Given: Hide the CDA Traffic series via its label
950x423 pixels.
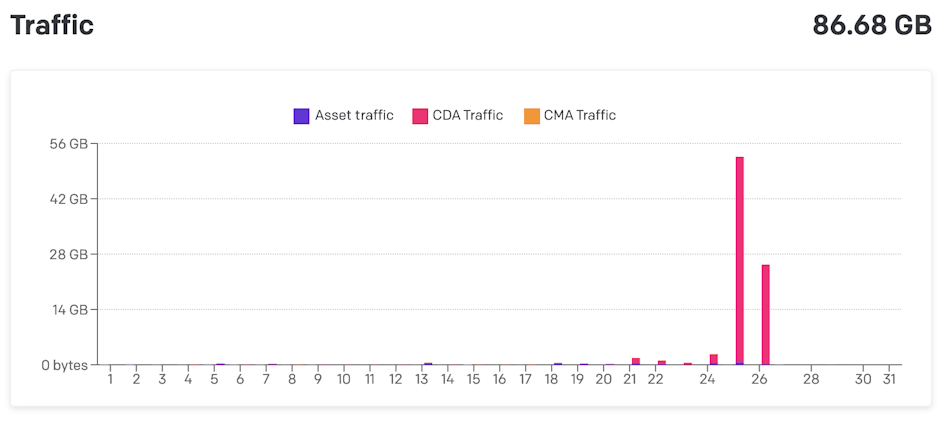Looking at the screenshot, I should (467, 115).
